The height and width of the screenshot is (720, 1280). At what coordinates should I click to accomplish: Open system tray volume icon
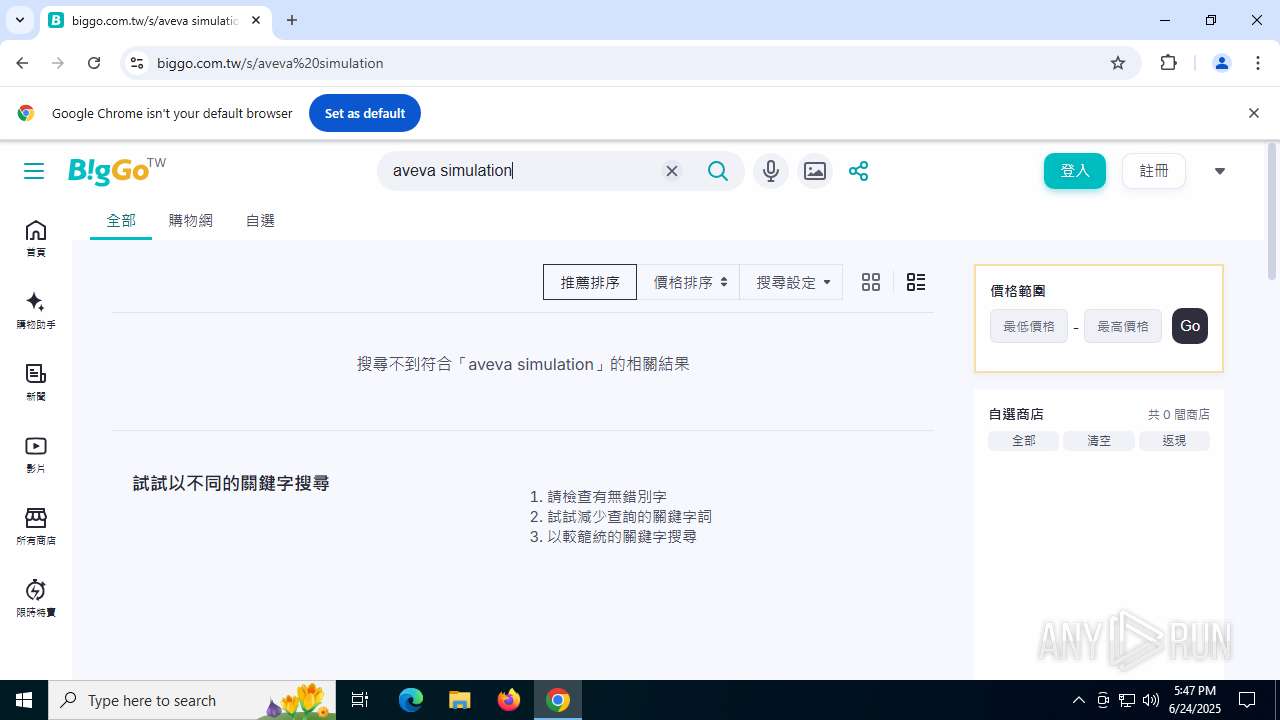[x=1151, y=700]
